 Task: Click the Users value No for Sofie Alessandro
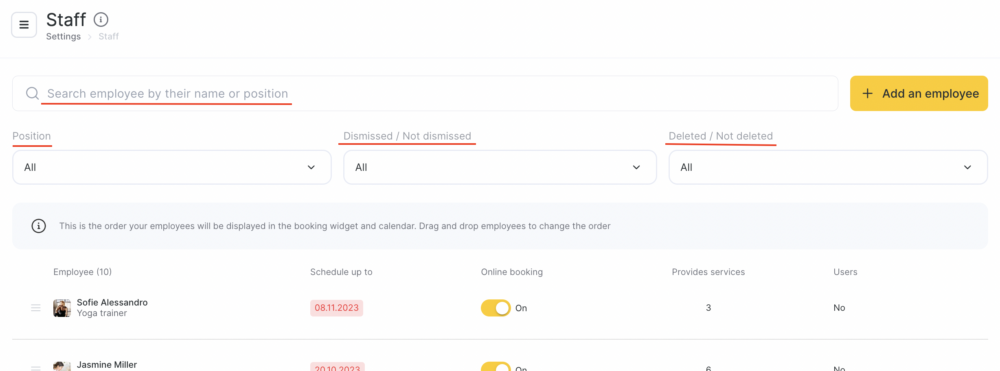(x=839, y=308)
